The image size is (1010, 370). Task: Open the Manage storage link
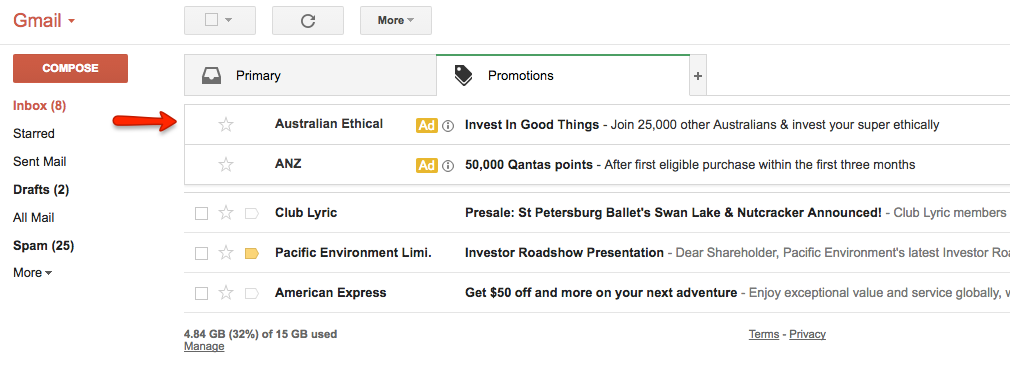tap(204, 347)
